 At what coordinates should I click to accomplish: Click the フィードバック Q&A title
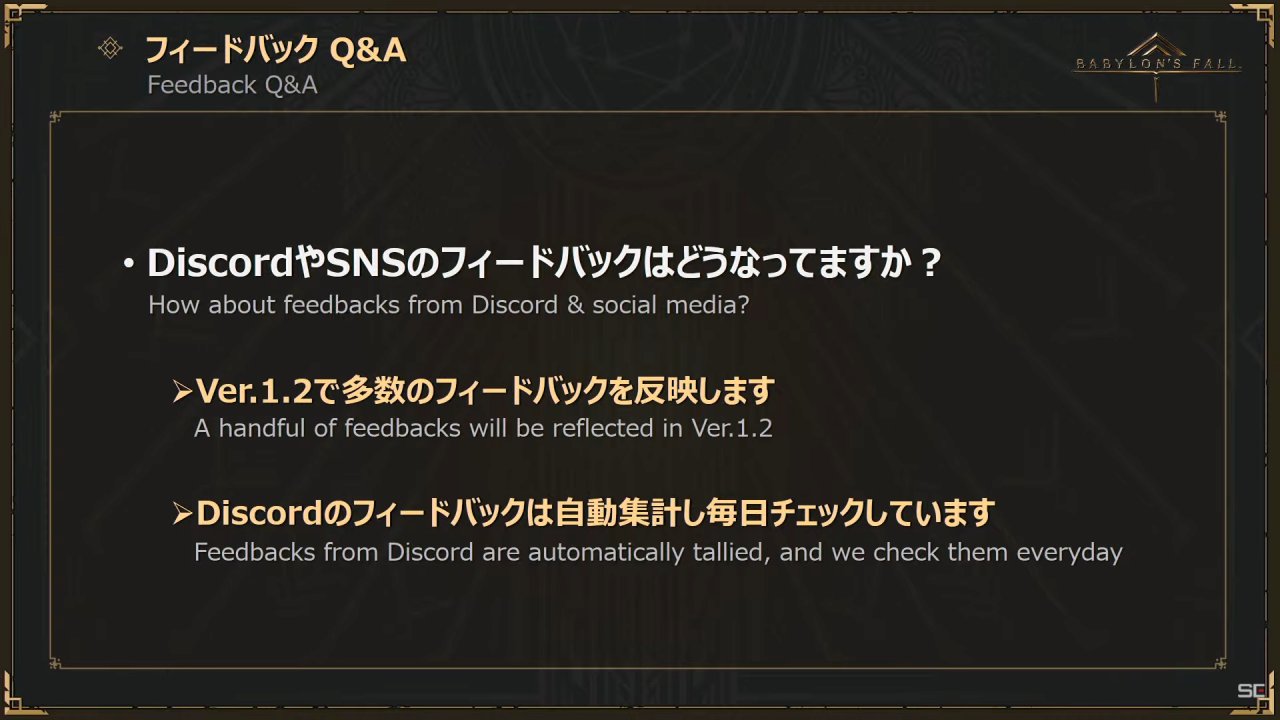276,49
